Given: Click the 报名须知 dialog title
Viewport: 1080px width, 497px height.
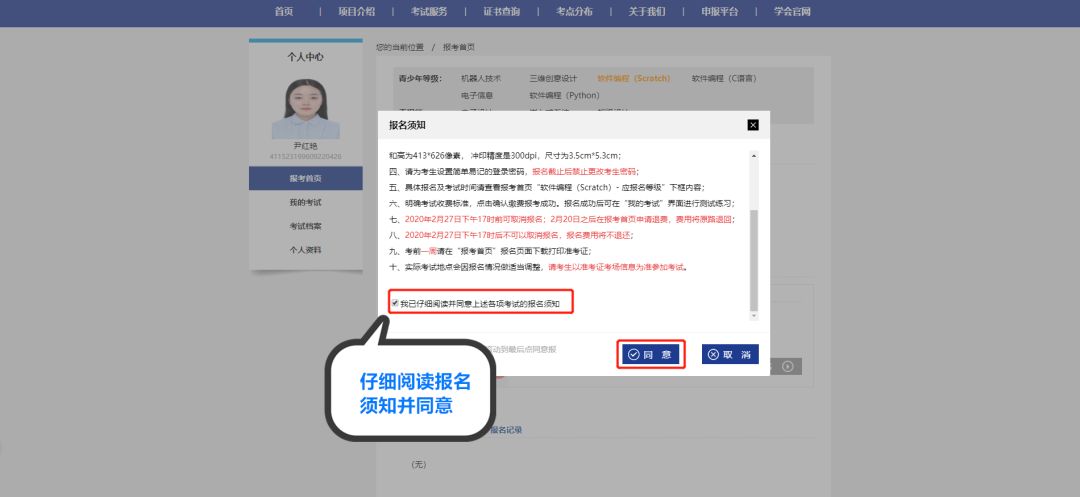Looking at the screenshot, I should click(407, 125).
